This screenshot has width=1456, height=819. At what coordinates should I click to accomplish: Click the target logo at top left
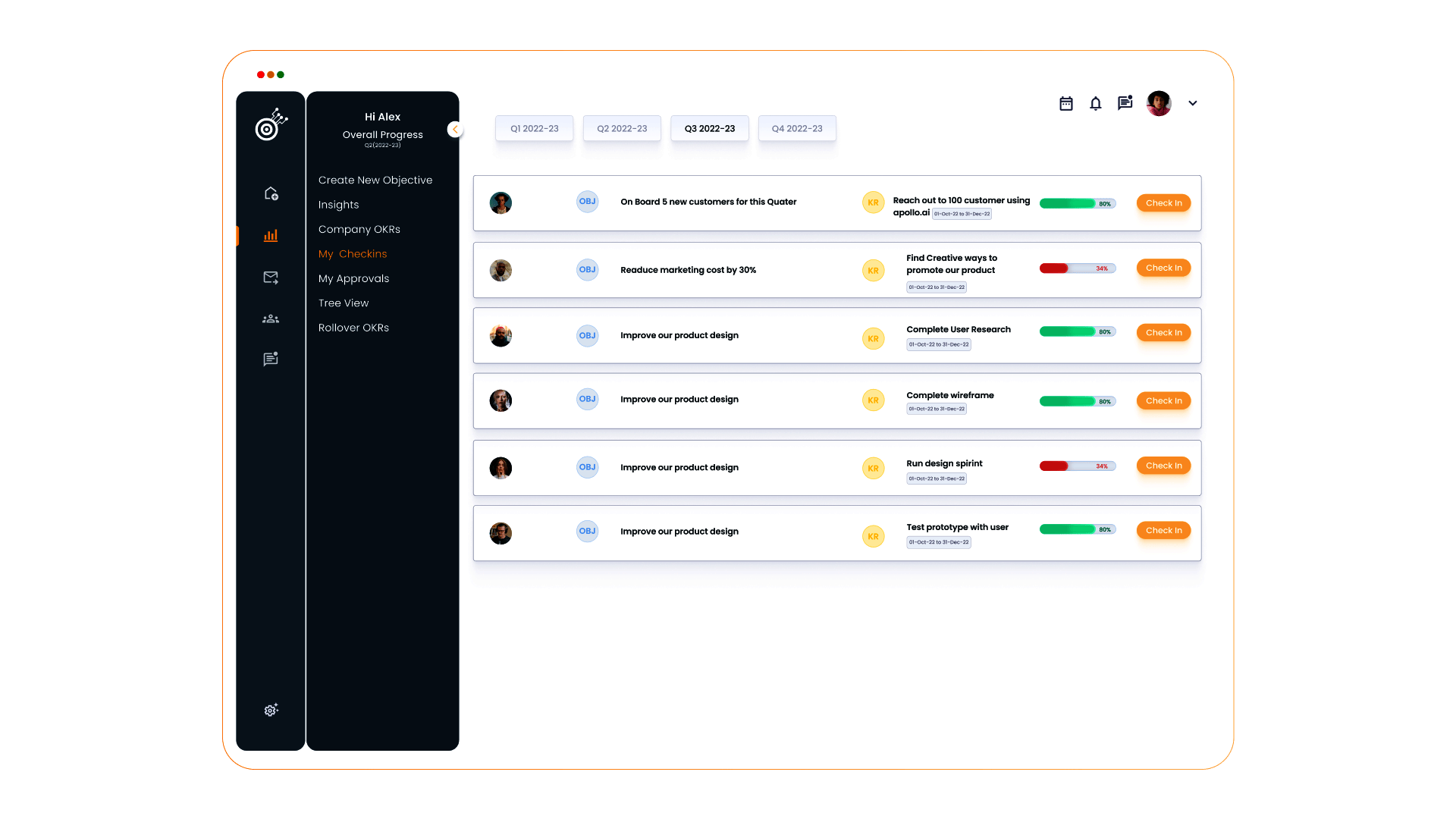point(271,125)
